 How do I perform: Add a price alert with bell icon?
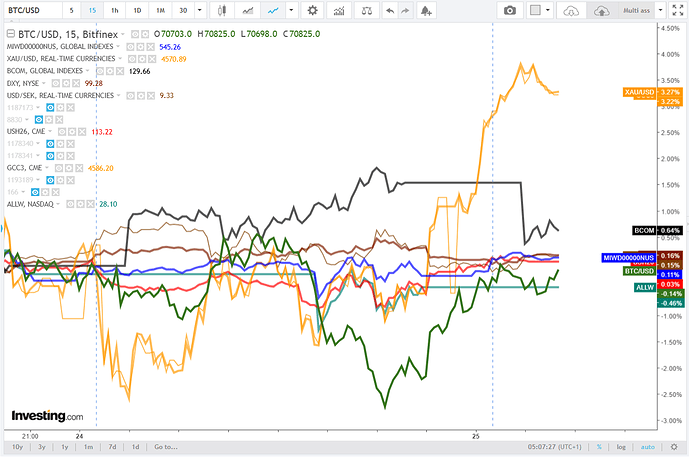tap(426, 10)
